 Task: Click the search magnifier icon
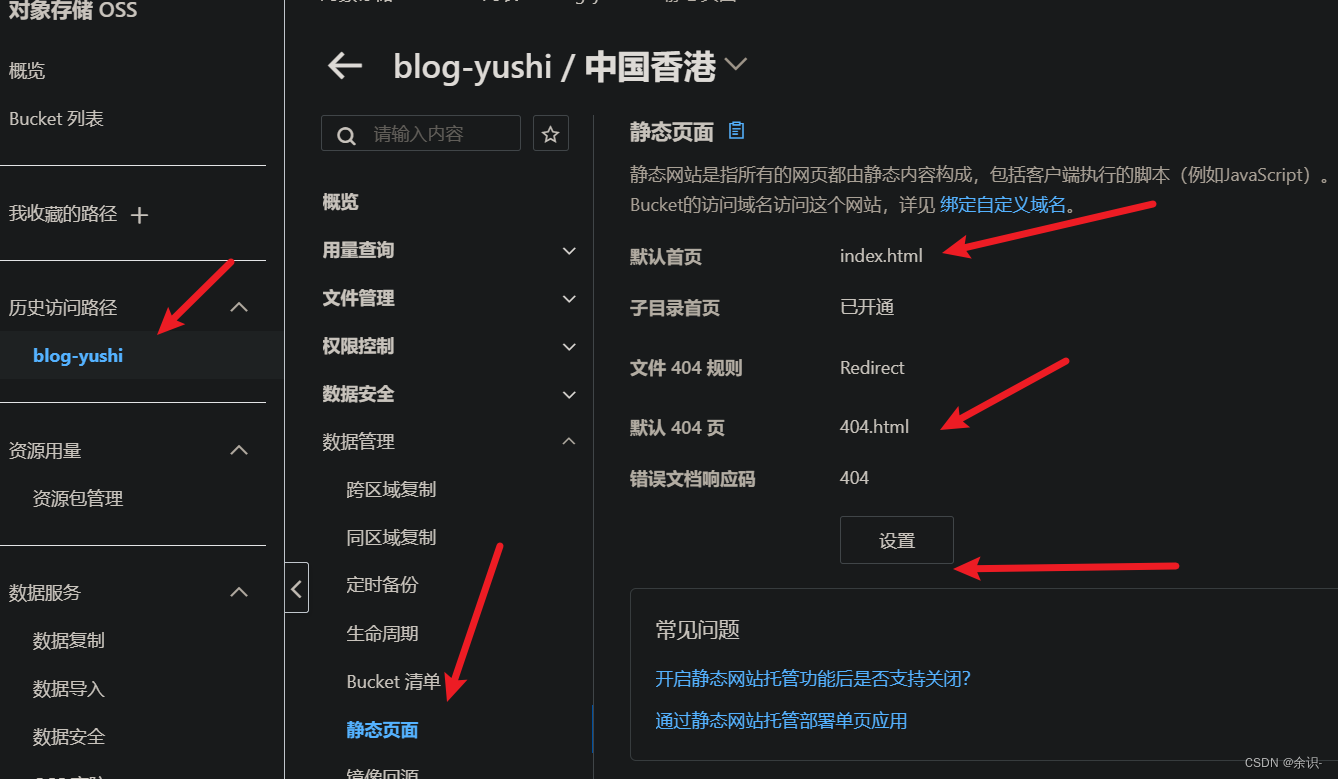tap(346, 135)
